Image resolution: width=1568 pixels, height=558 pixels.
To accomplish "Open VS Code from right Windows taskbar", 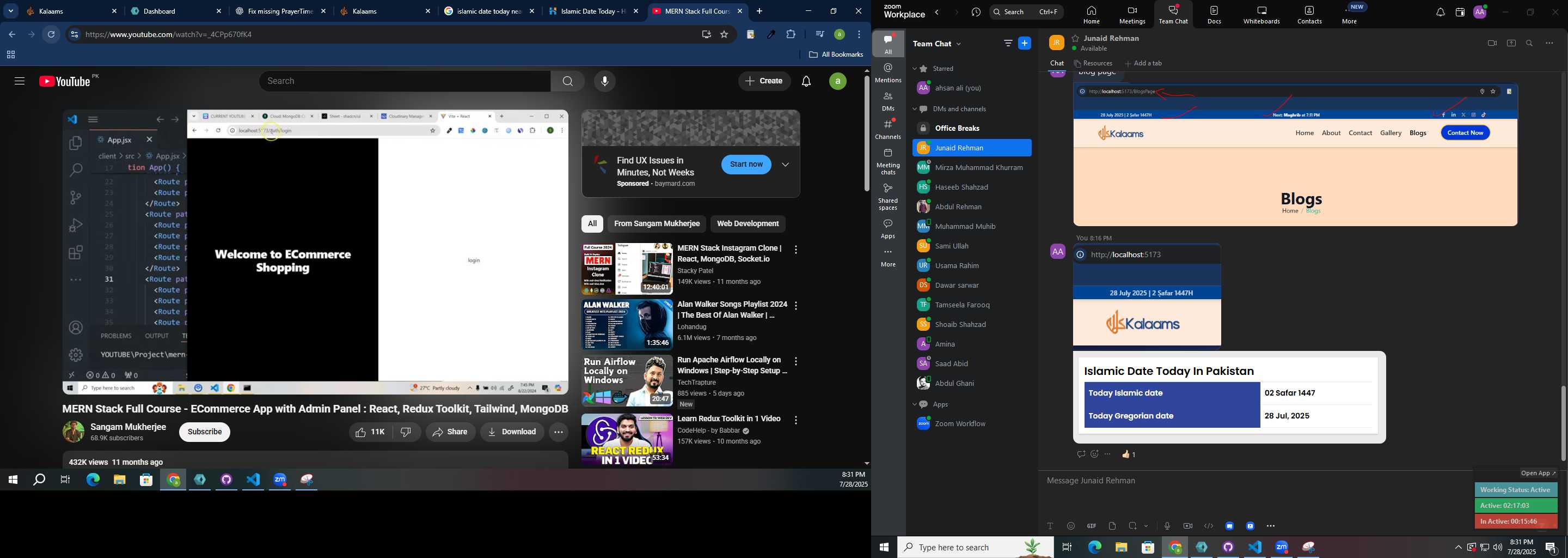I will (x=1255, y=548).
